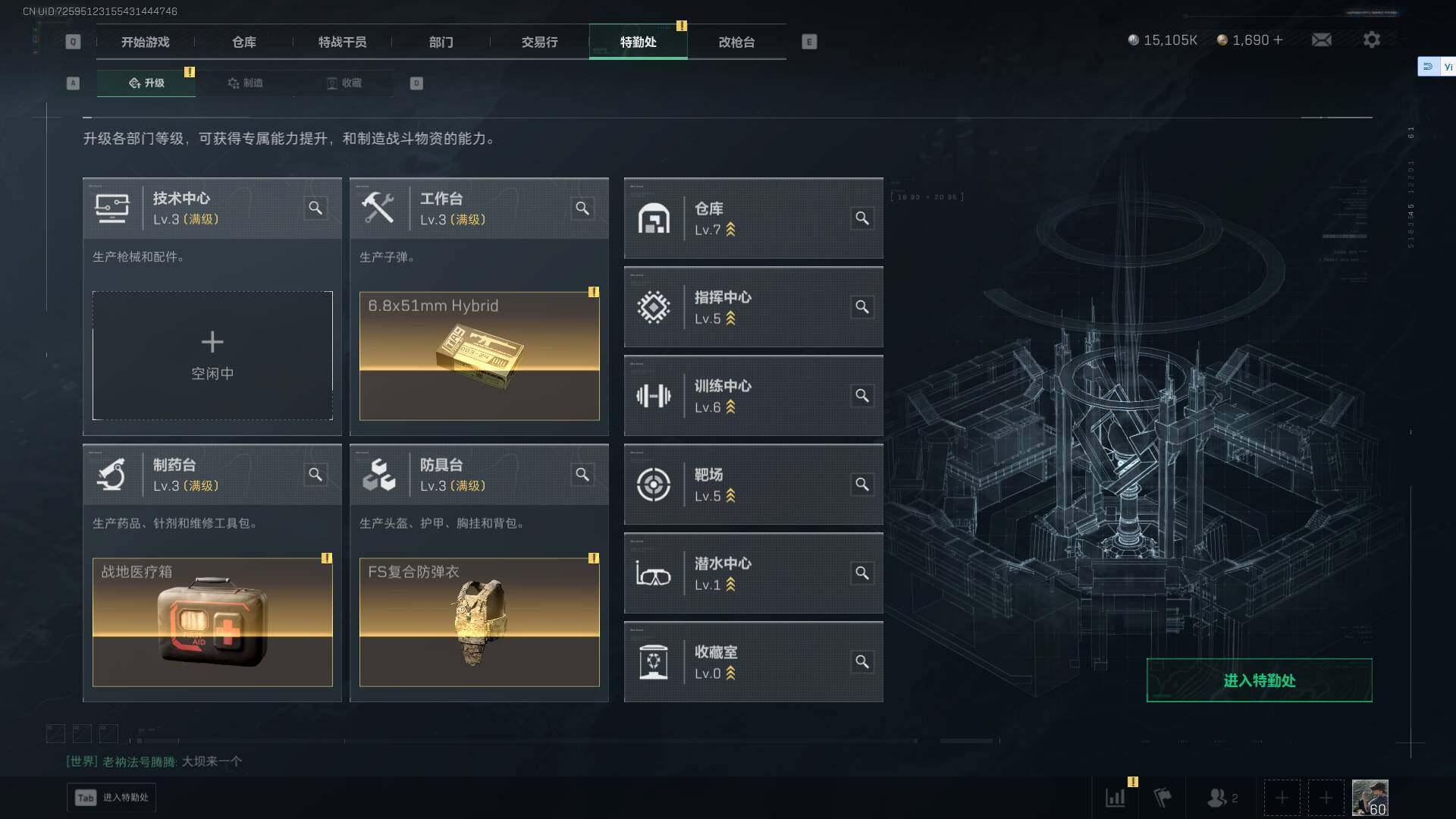The height and width of the screenshot is (819, 1456).
Task: Select the 收藏 sub-tab
Action: coord(344,83)
